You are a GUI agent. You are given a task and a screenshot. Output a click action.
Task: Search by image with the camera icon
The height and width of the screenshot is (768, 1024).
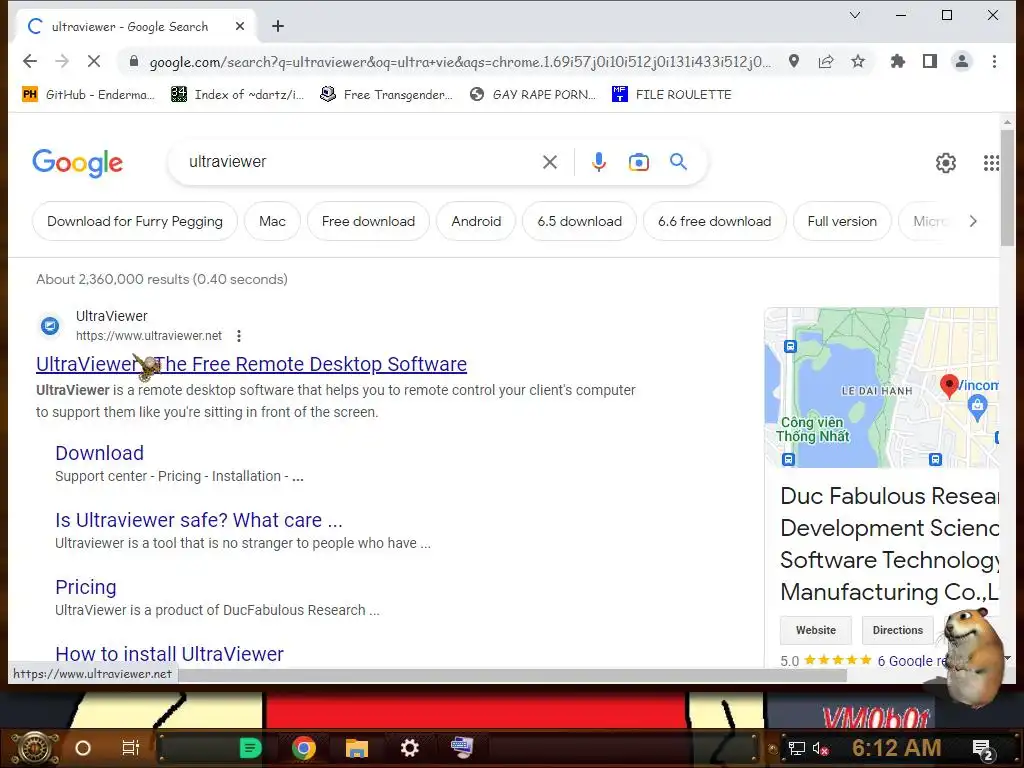point(639,162)
